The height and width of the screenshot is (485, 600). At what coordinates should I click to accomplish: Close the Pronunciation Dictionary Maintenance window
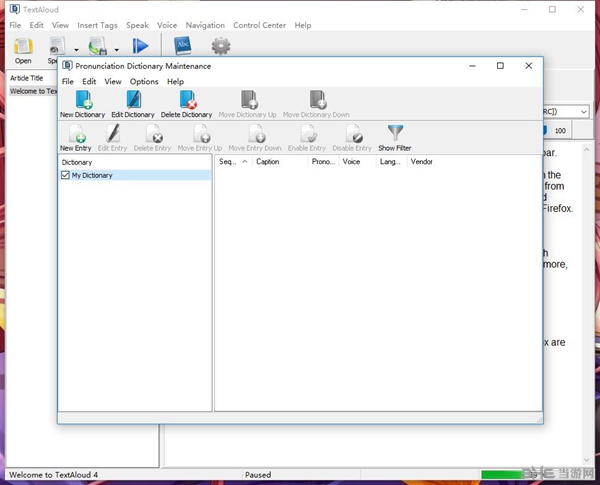pos(528,66)
